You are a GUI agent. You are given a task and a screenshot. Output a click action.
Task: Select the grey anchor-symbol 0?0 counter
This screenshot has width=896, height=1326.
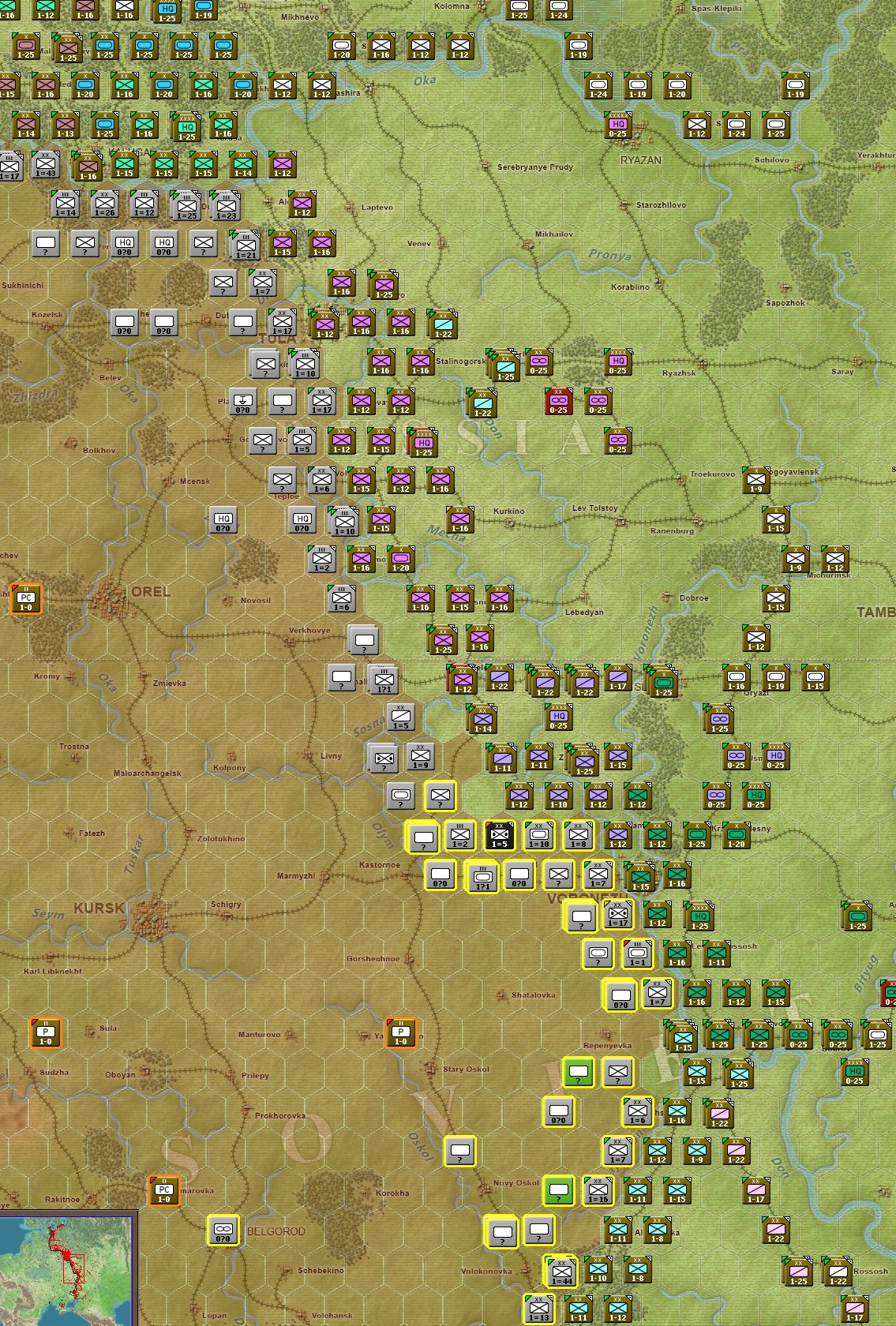point(242,401)
